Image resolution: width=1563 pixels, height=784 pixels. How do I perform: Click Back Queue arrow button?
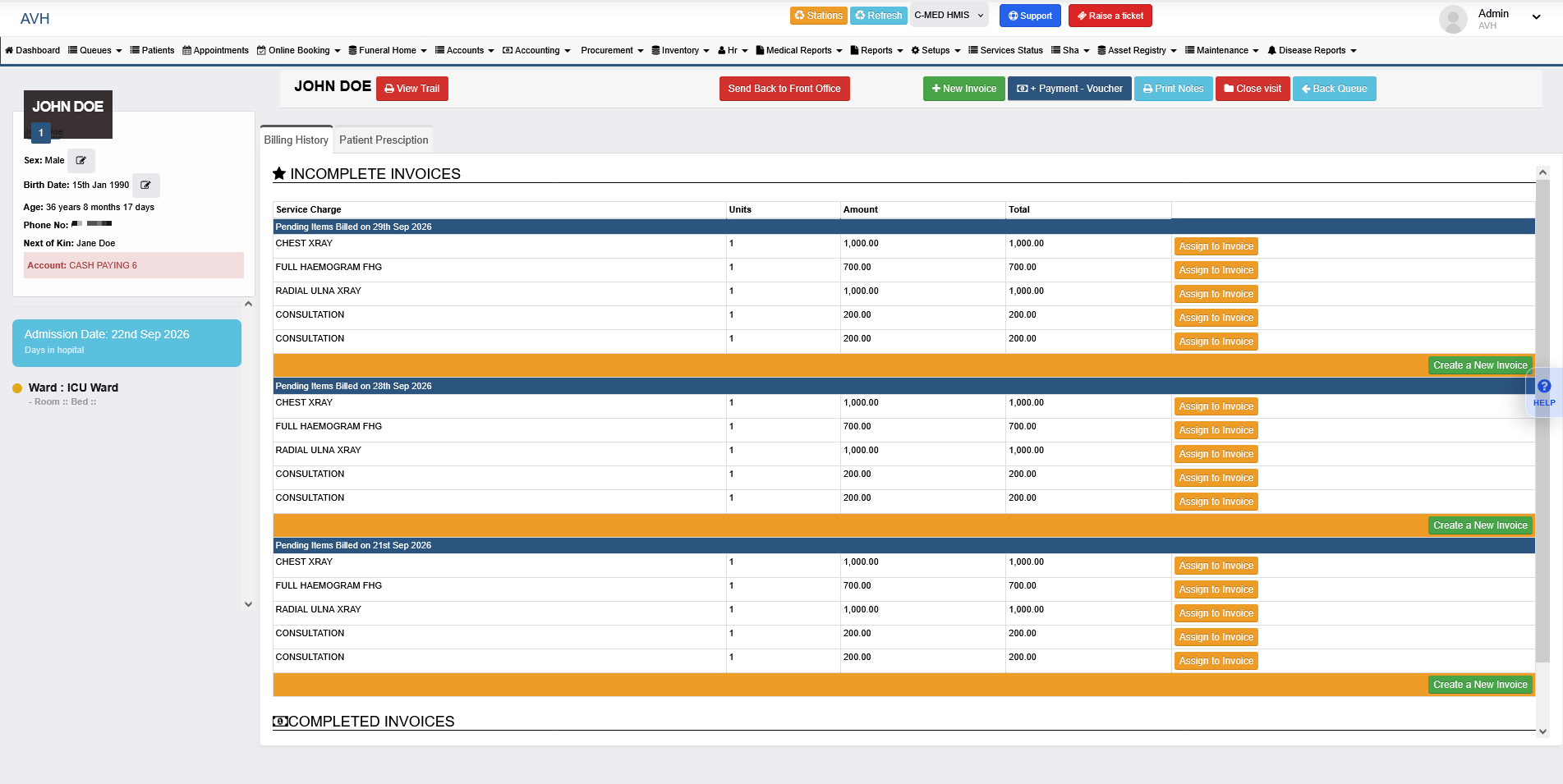click(1335, 89)
